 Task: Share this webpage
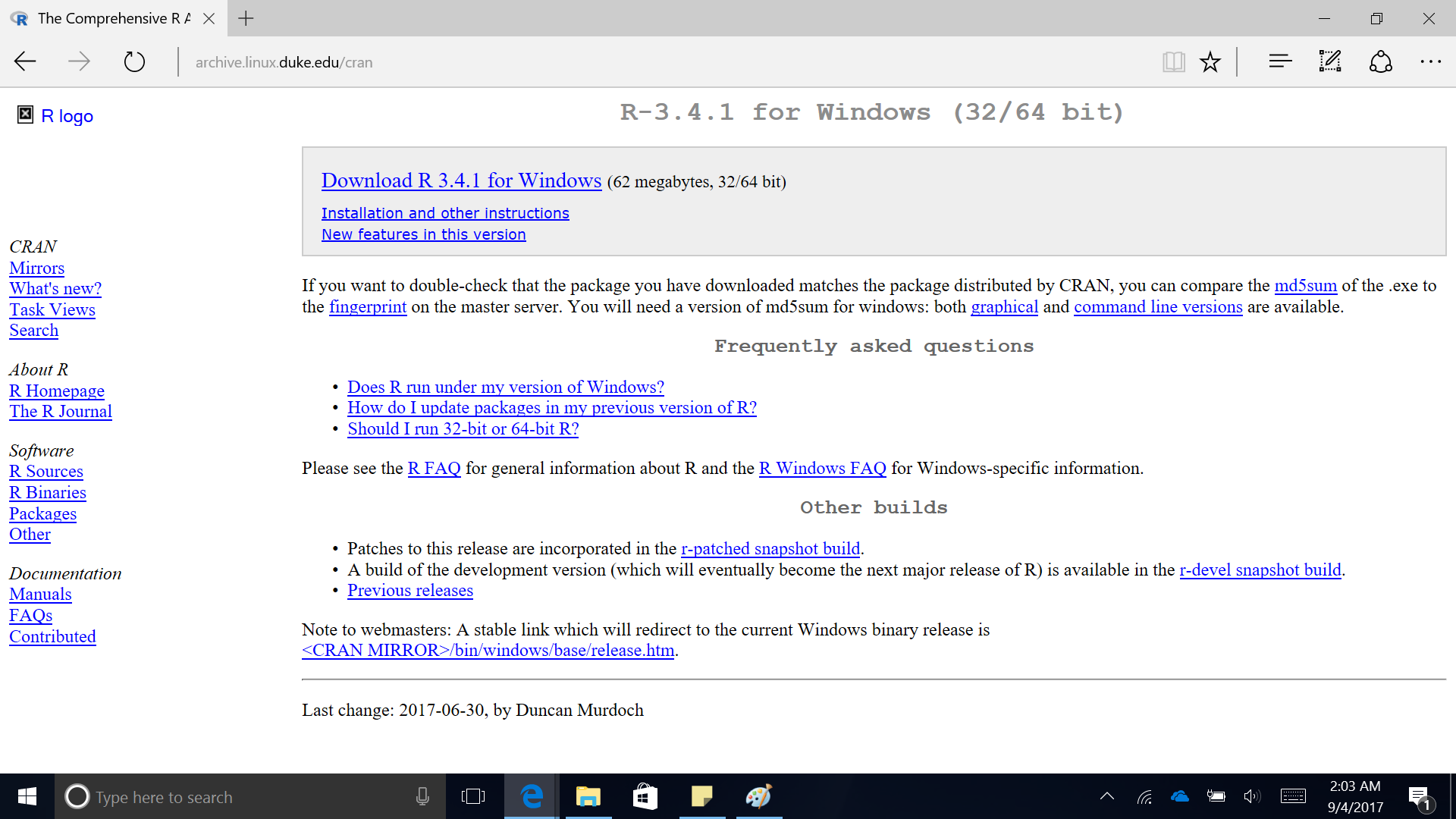click(x=1380, y=61)
